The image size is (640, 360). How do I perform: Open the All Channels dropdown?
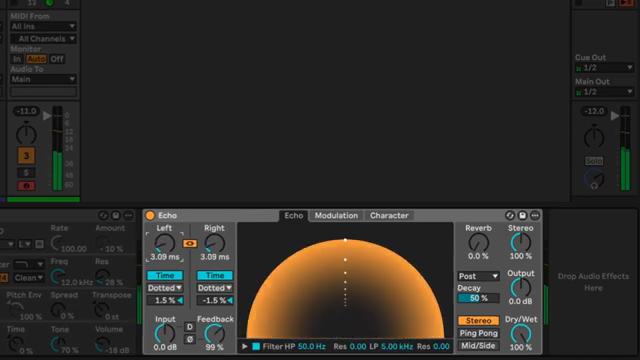(x=43, y=39)
